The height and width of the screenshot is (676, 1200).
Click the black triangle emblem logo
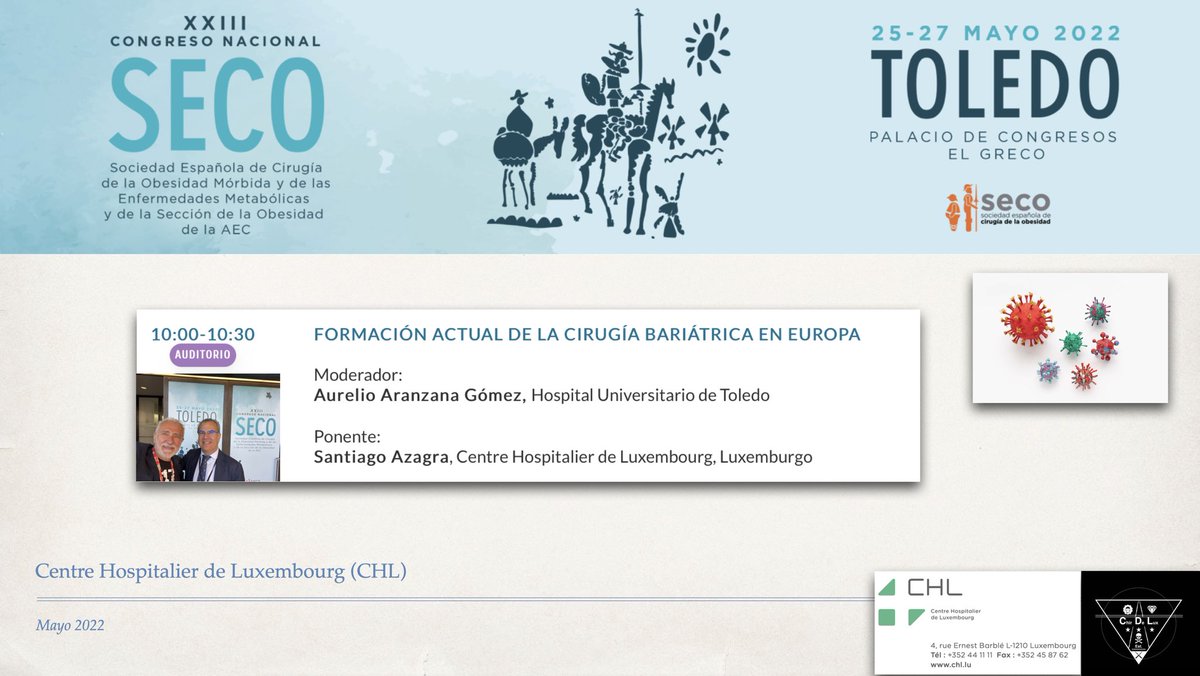tap(1140, 624)
